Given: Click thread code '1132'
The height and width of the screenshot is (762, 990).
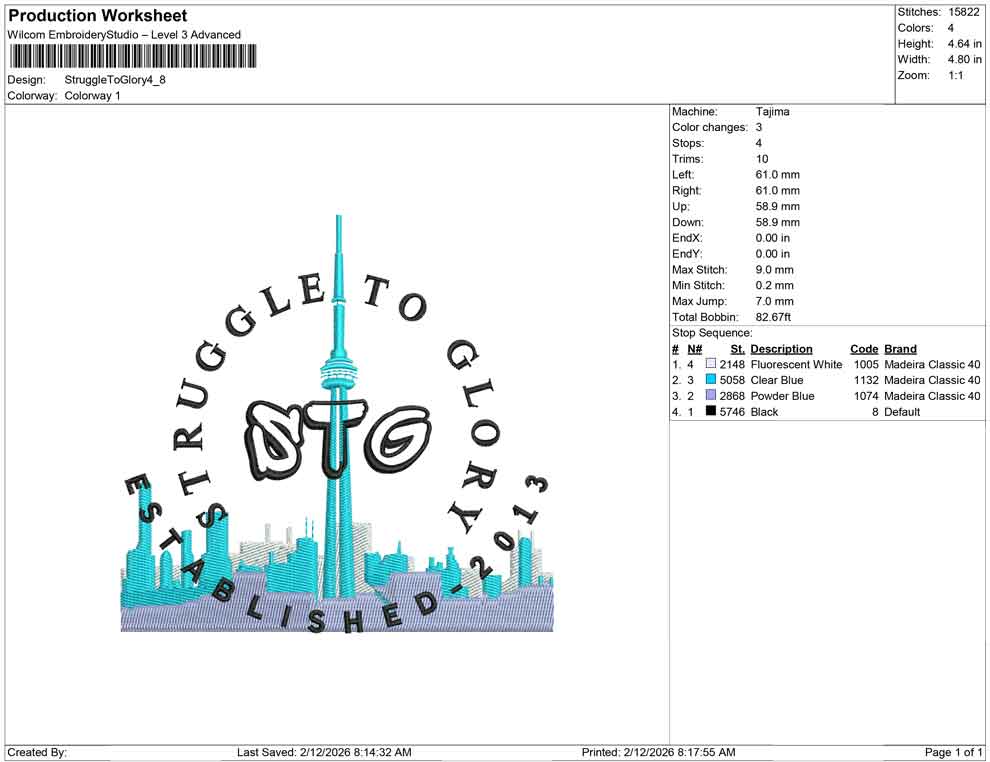Looking at the screenshot, I should pyautogui.click(x=866, y=379).
